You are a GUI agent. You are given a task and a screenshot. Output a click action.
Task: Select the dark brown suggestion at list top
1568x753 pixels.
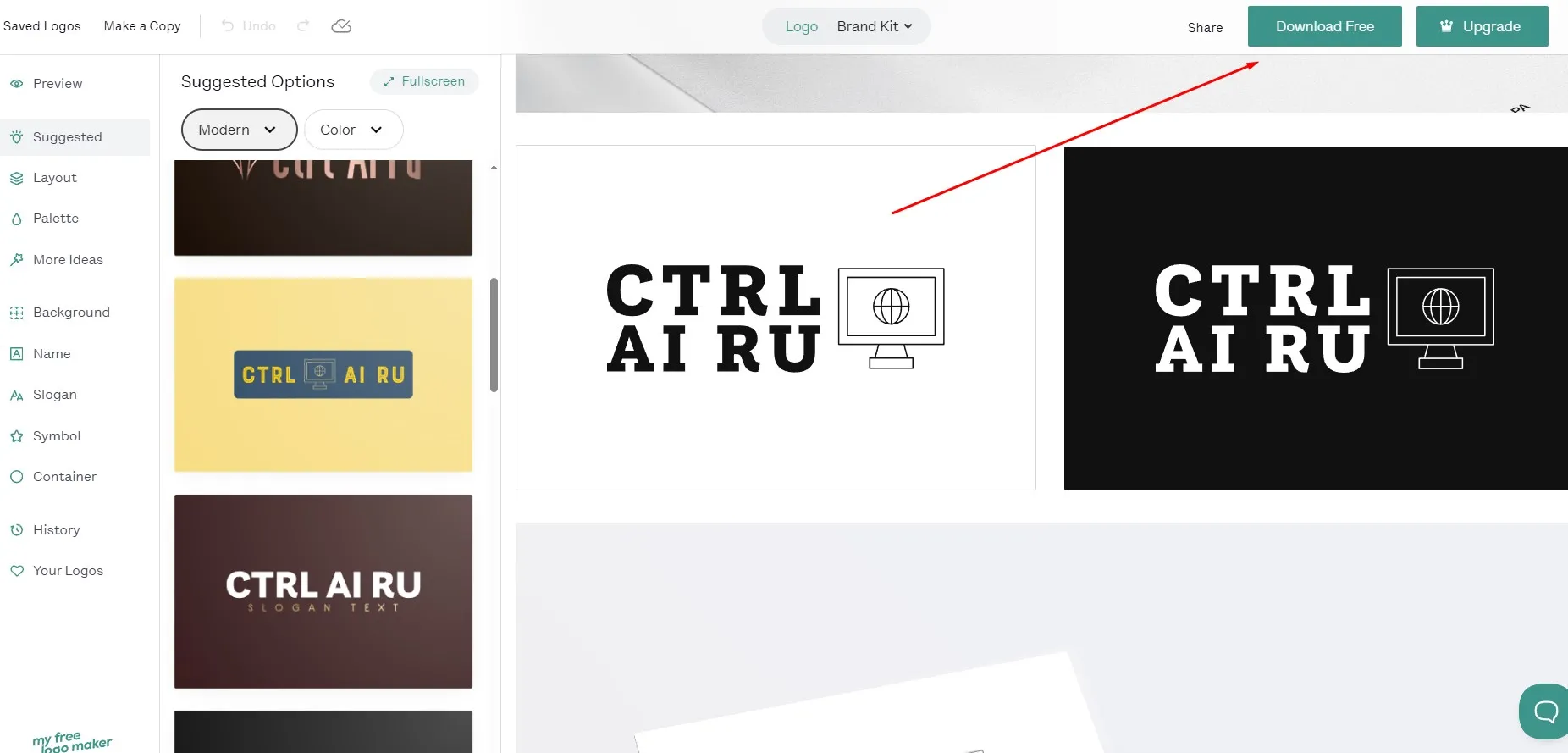pos(323,208)
